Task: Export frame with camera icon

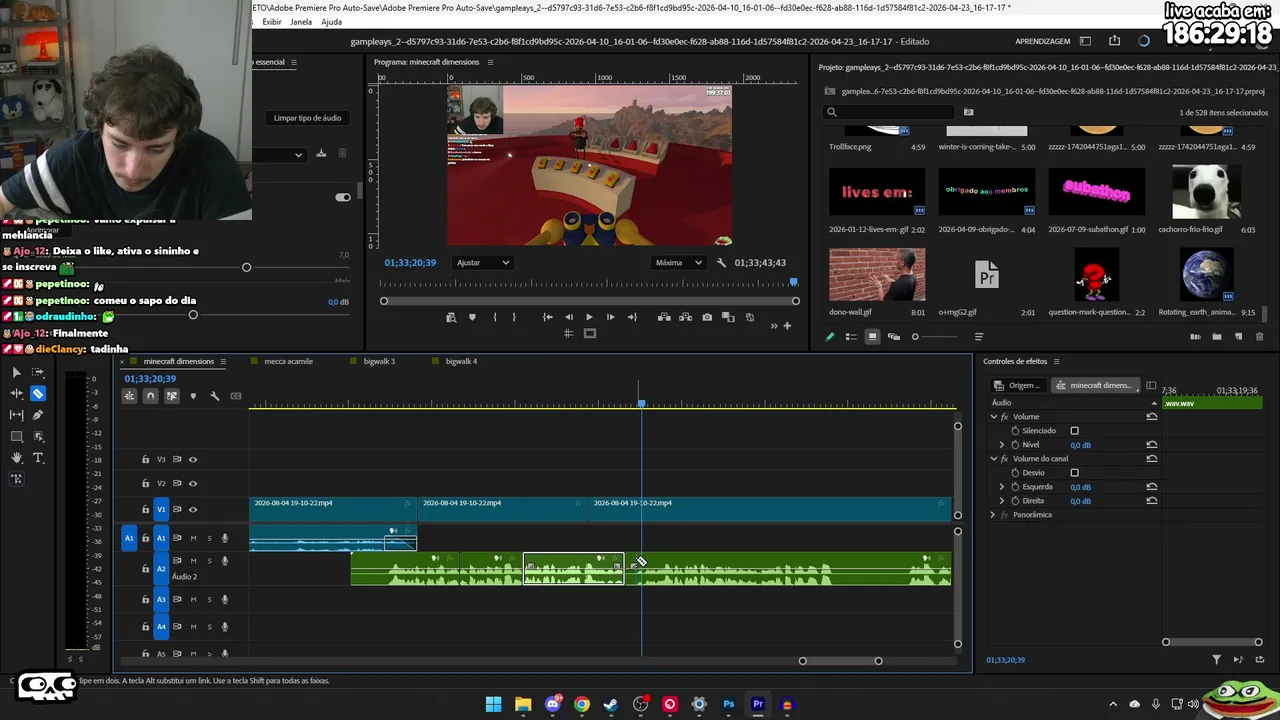Action: click(707, 317)
